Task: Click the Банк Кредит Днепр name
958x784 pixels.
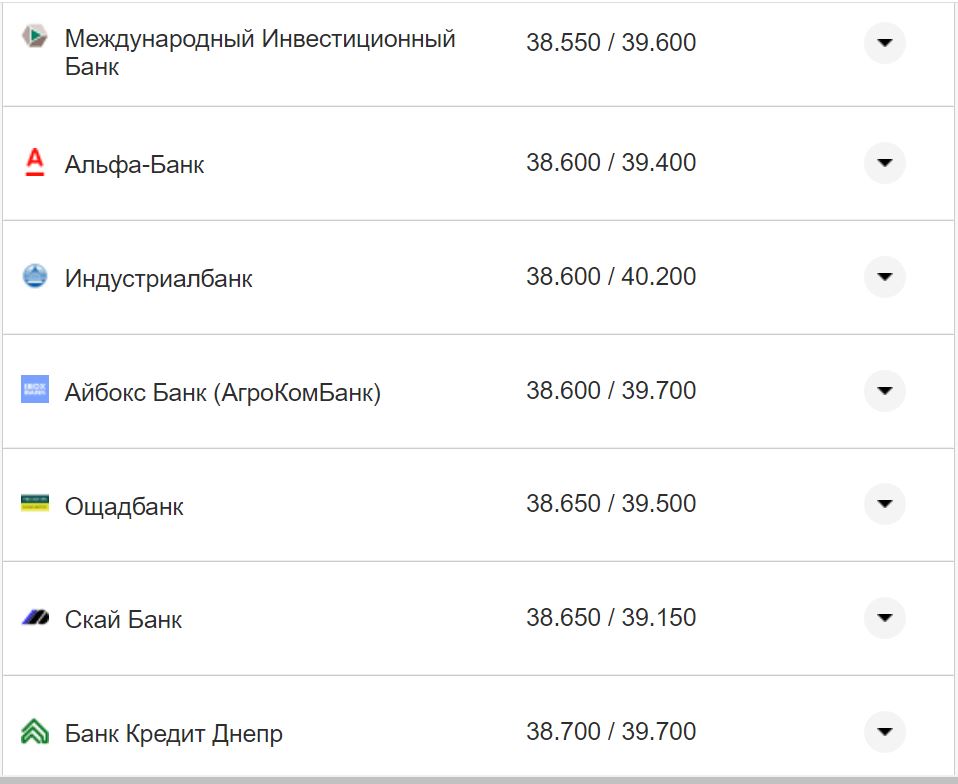Action: click(175, 733)
